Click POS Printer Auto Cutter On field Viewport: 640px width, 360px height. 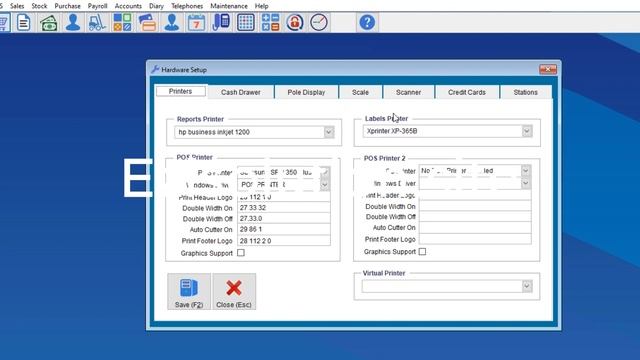coord(284,229)
